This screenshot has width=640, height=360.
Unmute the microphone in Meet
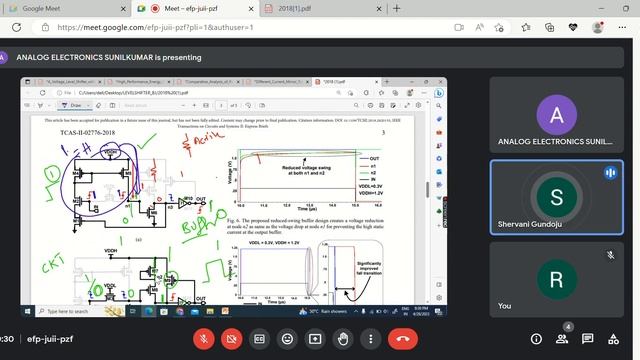(204, 339)
